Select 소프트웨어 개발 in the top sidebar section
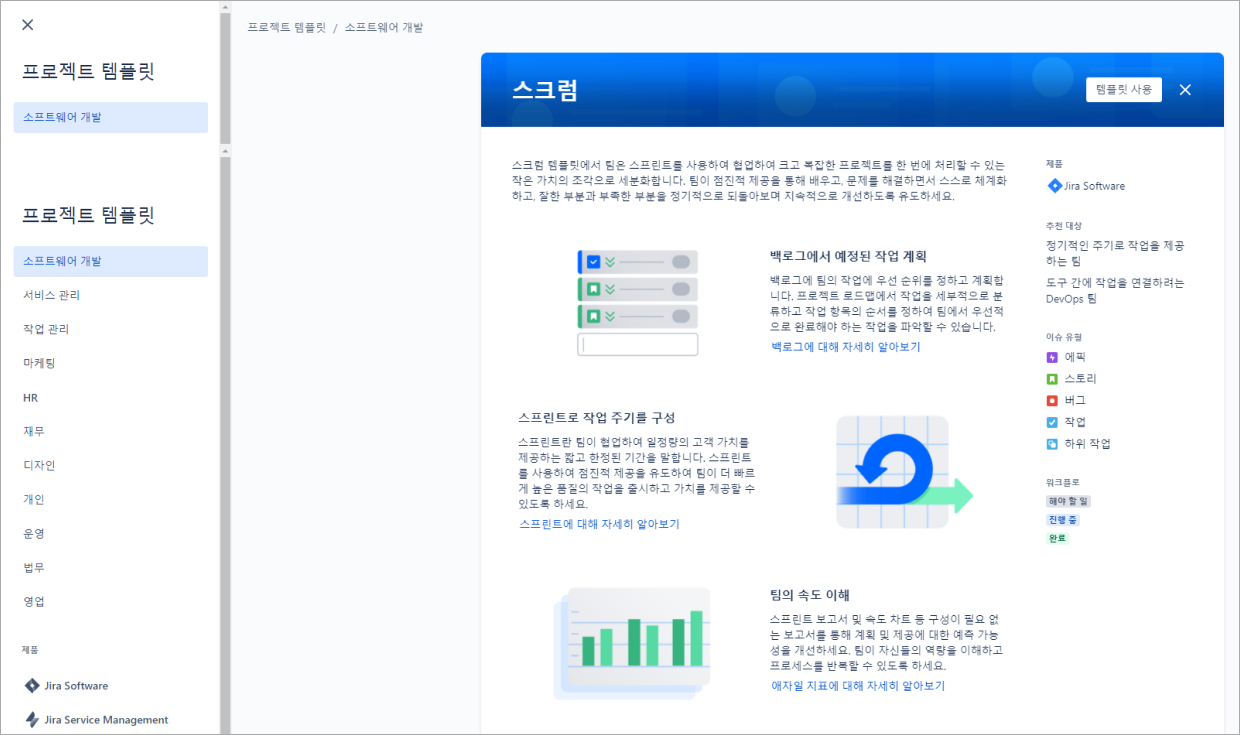Image resolution: width=1240 pixels, height=735 pixels. coord(111,117)
